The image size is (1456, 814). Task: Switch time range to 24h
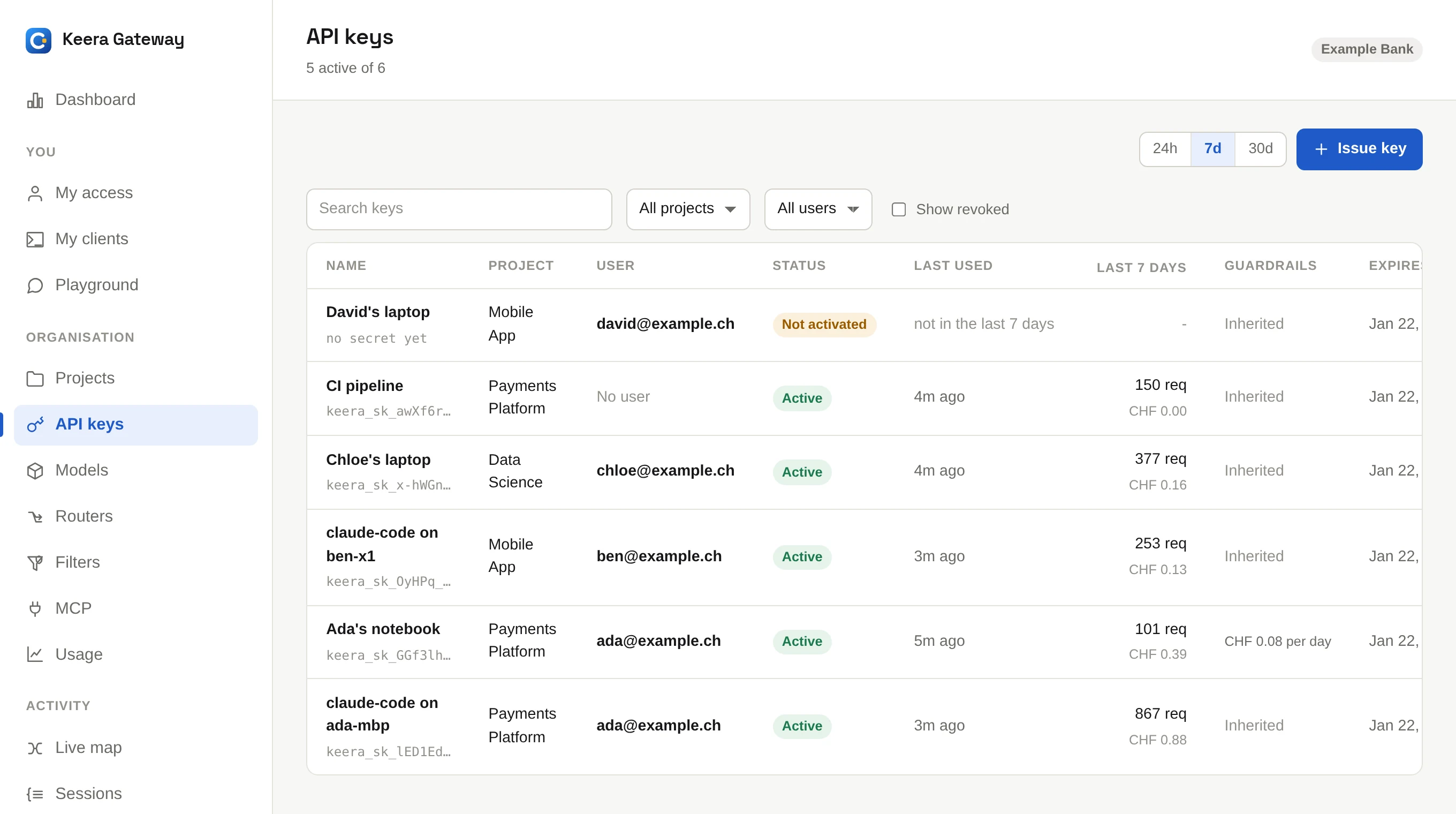pos(1164,149)
